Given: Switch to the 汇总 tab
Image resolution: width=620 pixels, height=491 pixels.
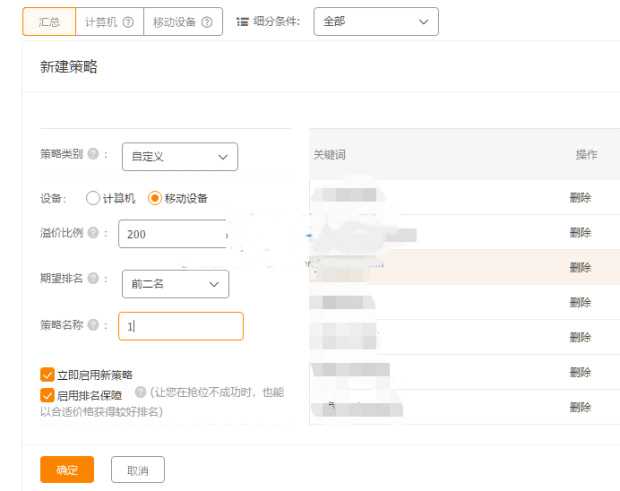Looking at the screenshot, I should tap(50, 22).
